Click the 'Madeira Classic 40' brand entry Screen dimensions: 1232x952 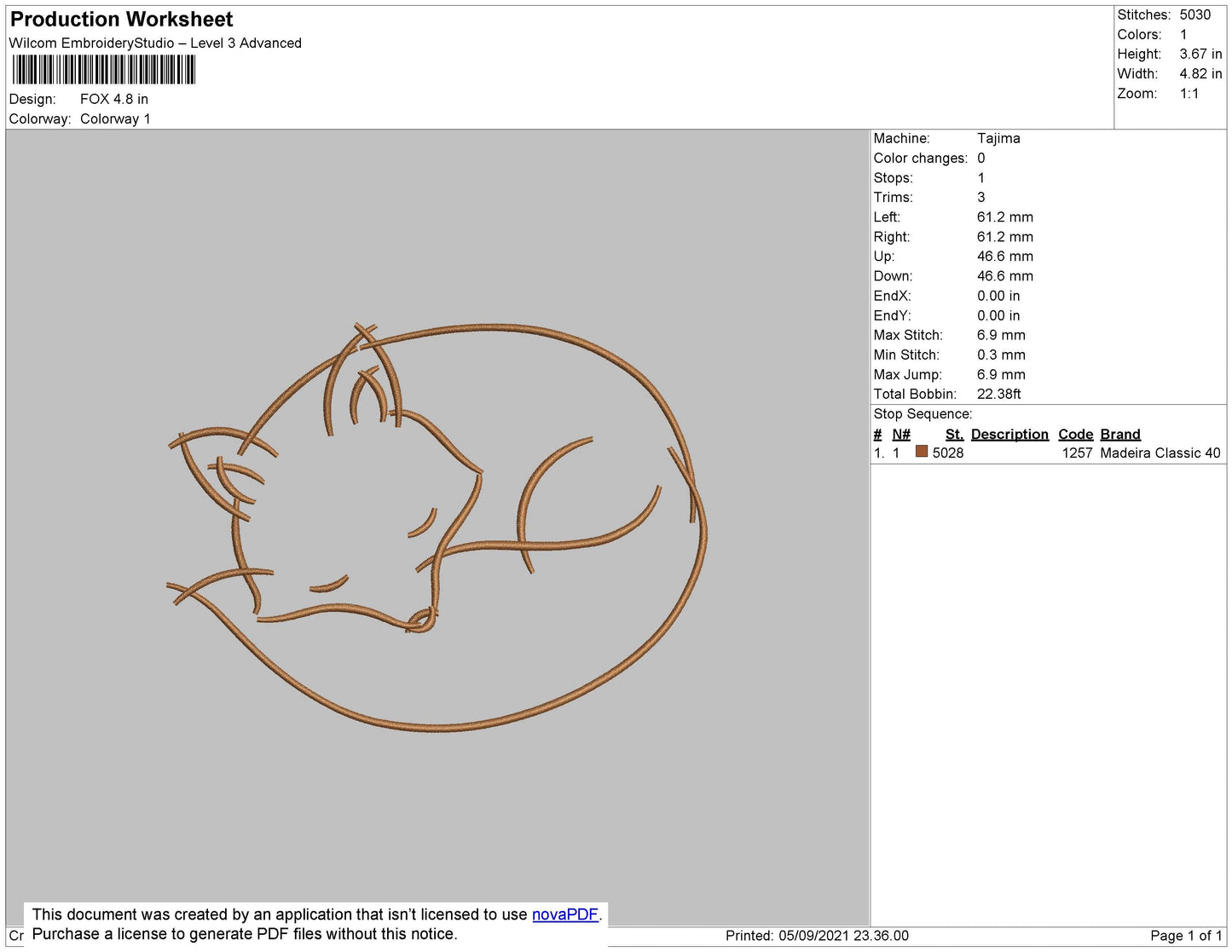(x=1160, y=453)
